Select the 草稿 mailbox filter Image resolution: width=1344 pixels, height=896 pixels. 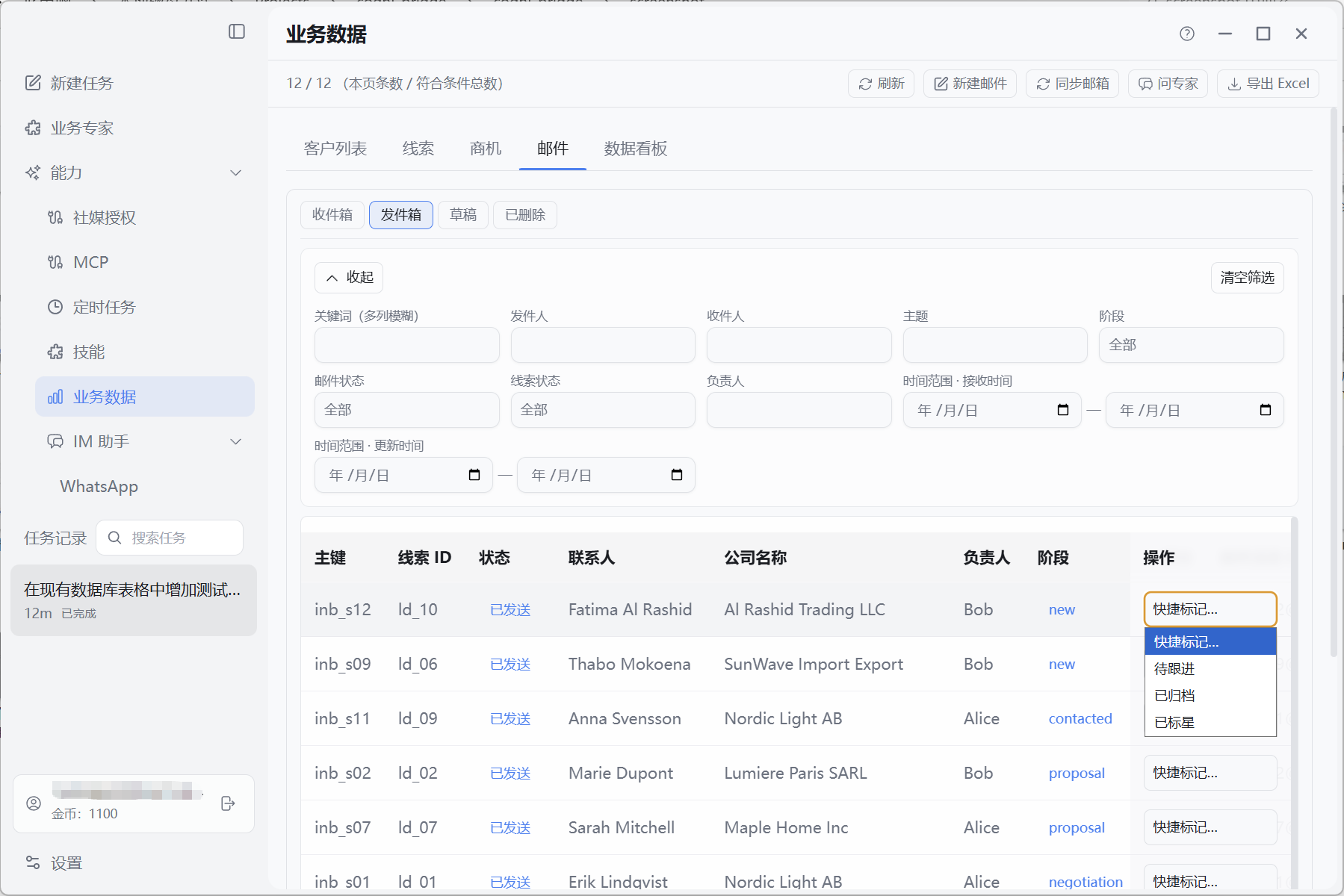463,215
